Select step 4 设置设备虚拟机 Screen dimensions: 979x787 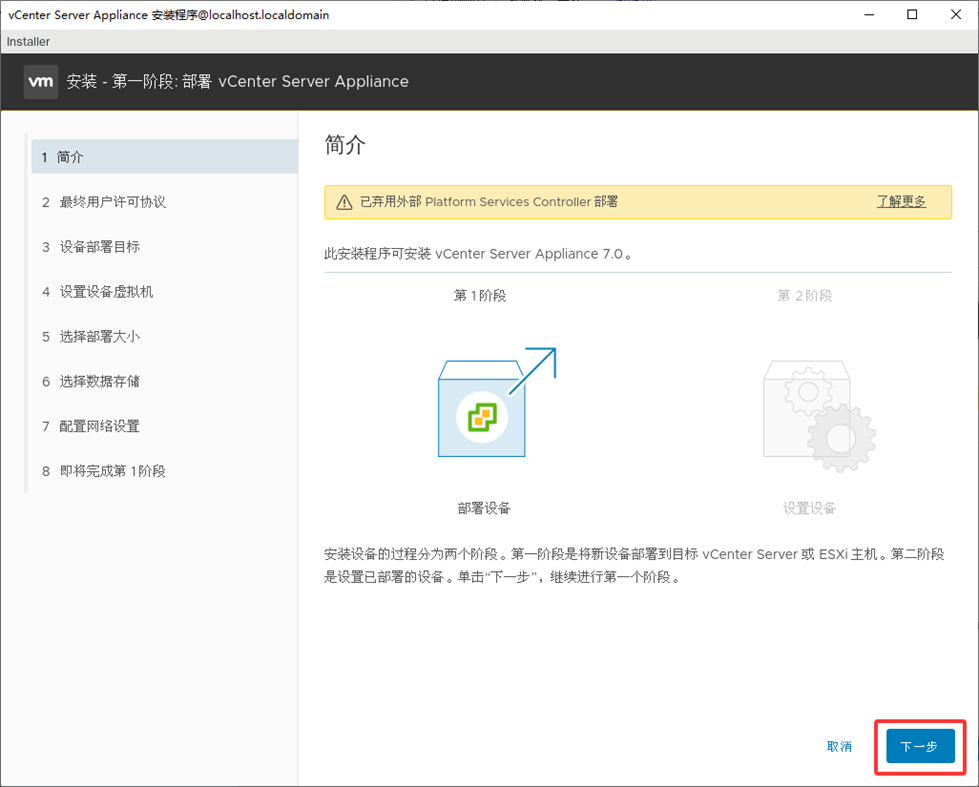tap(106, 292)
